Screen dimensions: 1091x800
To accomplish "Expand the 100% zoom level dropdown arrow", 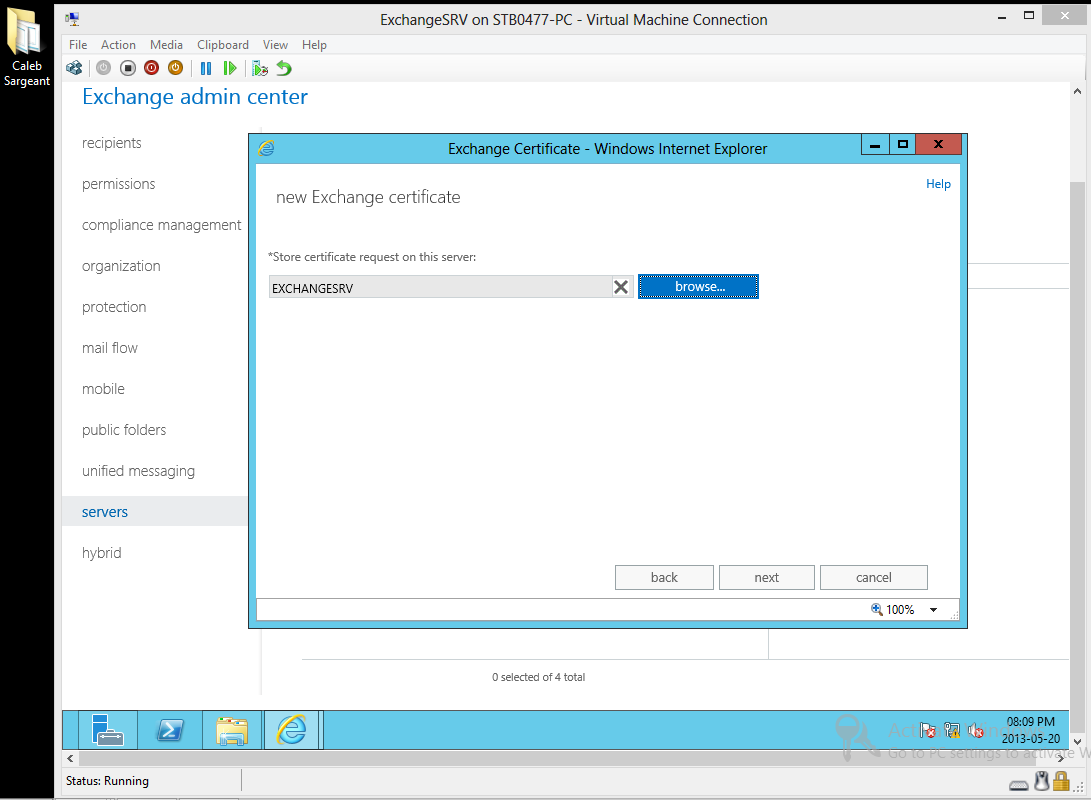I will 934,610.
